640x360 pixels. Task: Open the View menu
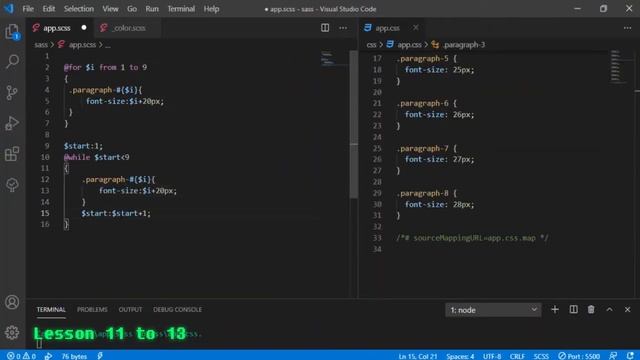coord(110,9)
